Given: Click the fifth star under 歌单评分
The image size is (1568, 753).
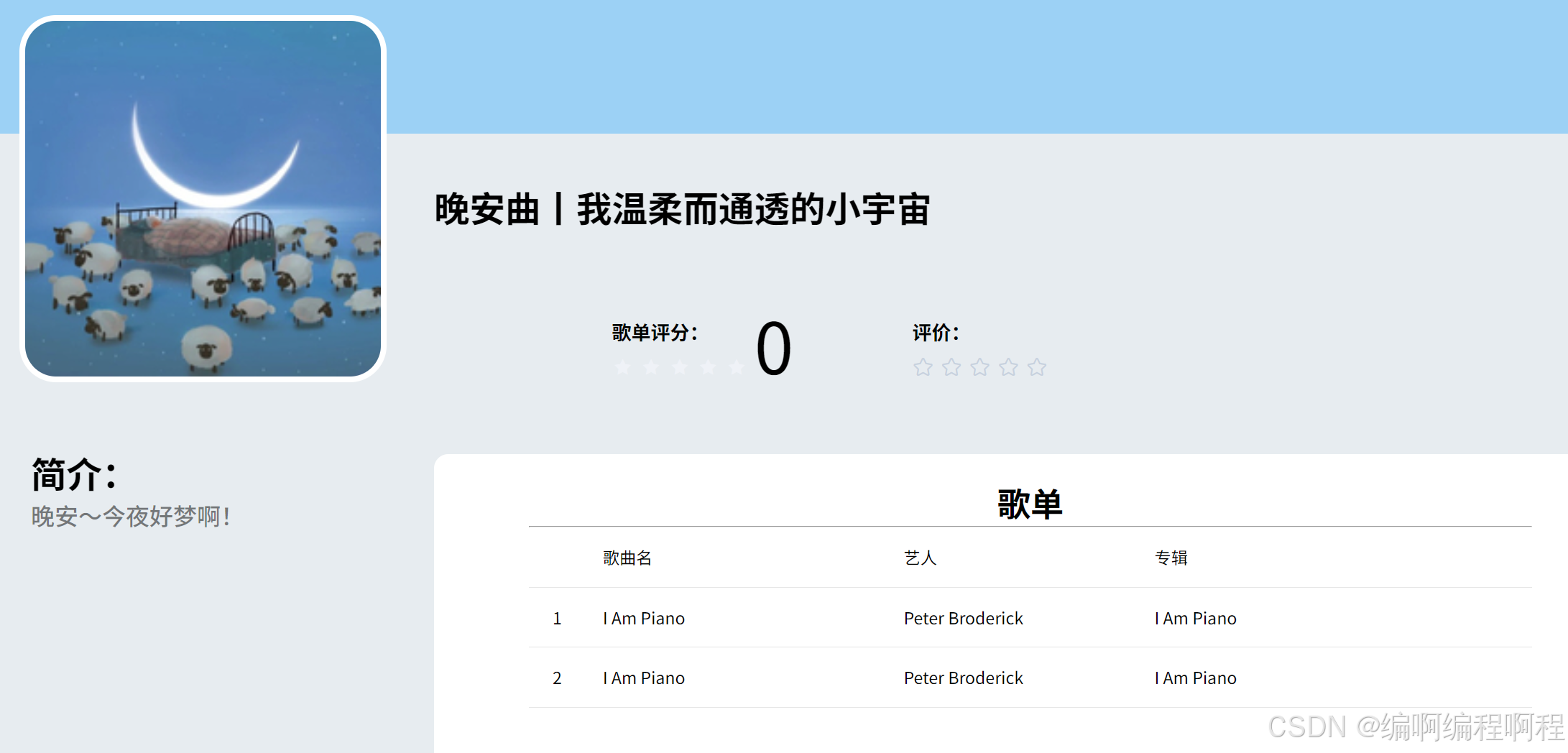Looking at the screenshot, I should (x=737, y=367).
